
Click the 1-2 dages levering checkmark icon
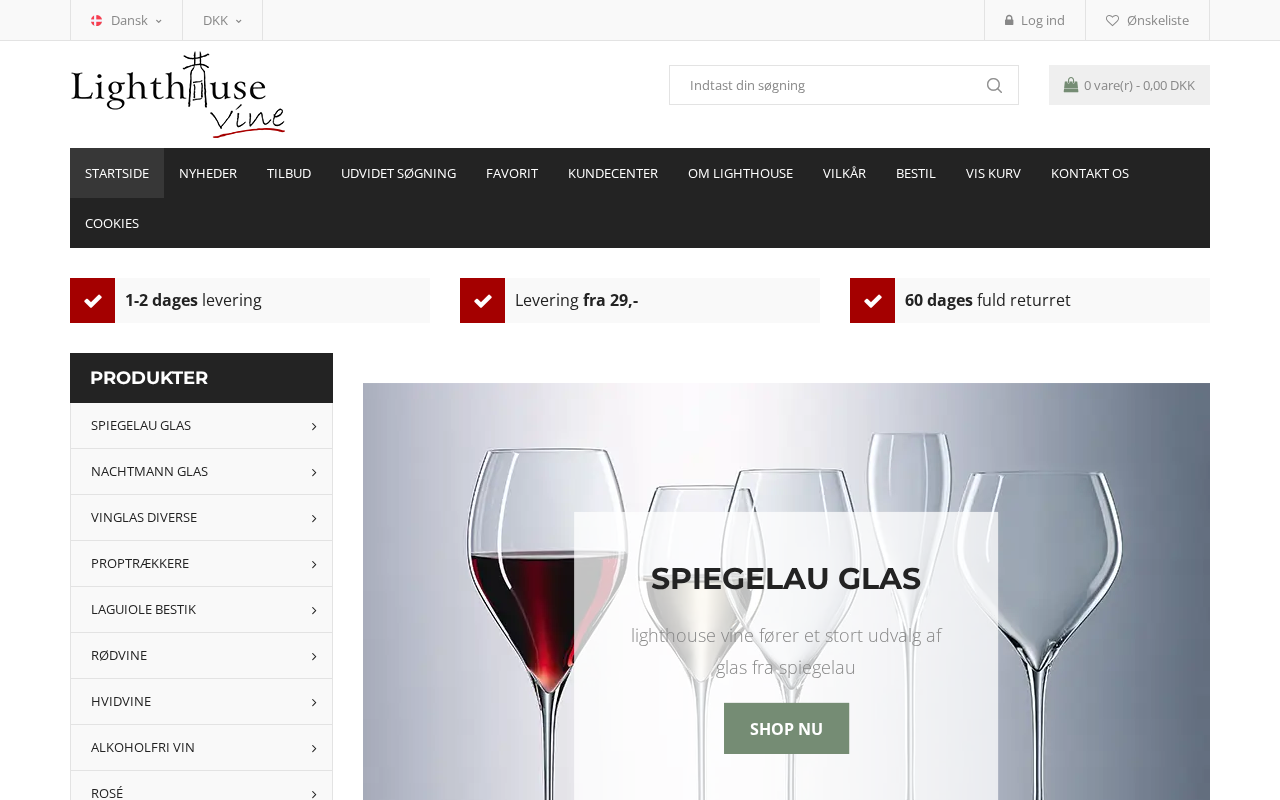point(92,300)
